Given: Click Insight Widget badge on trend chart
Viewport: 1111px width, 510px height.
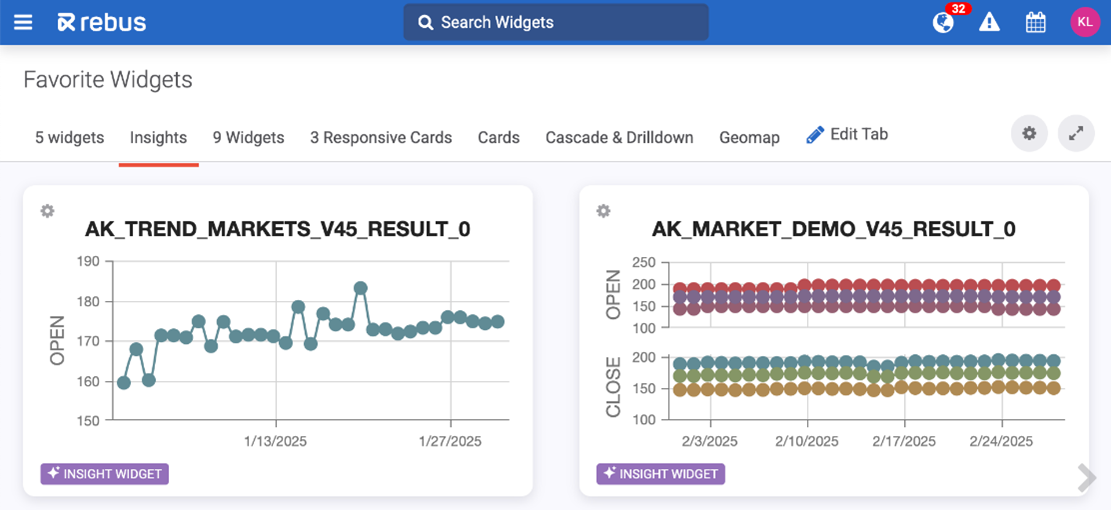Looking at the screenshot, I should coord(105,474).
